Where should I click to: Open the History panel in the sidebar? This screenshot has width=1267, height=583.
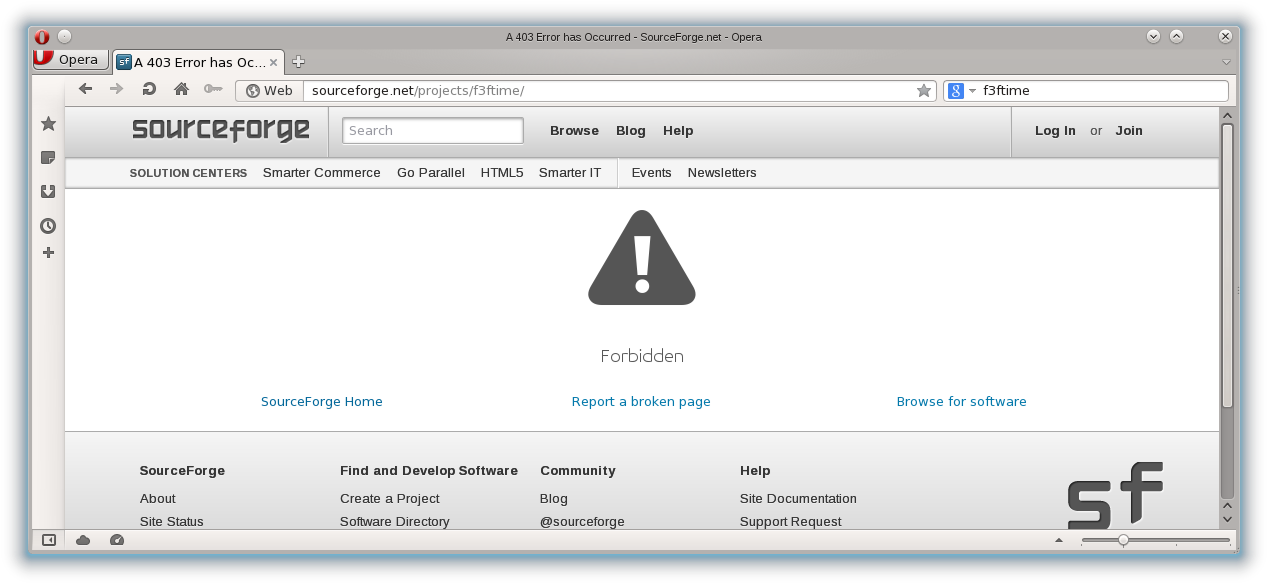tap(48, 226)
